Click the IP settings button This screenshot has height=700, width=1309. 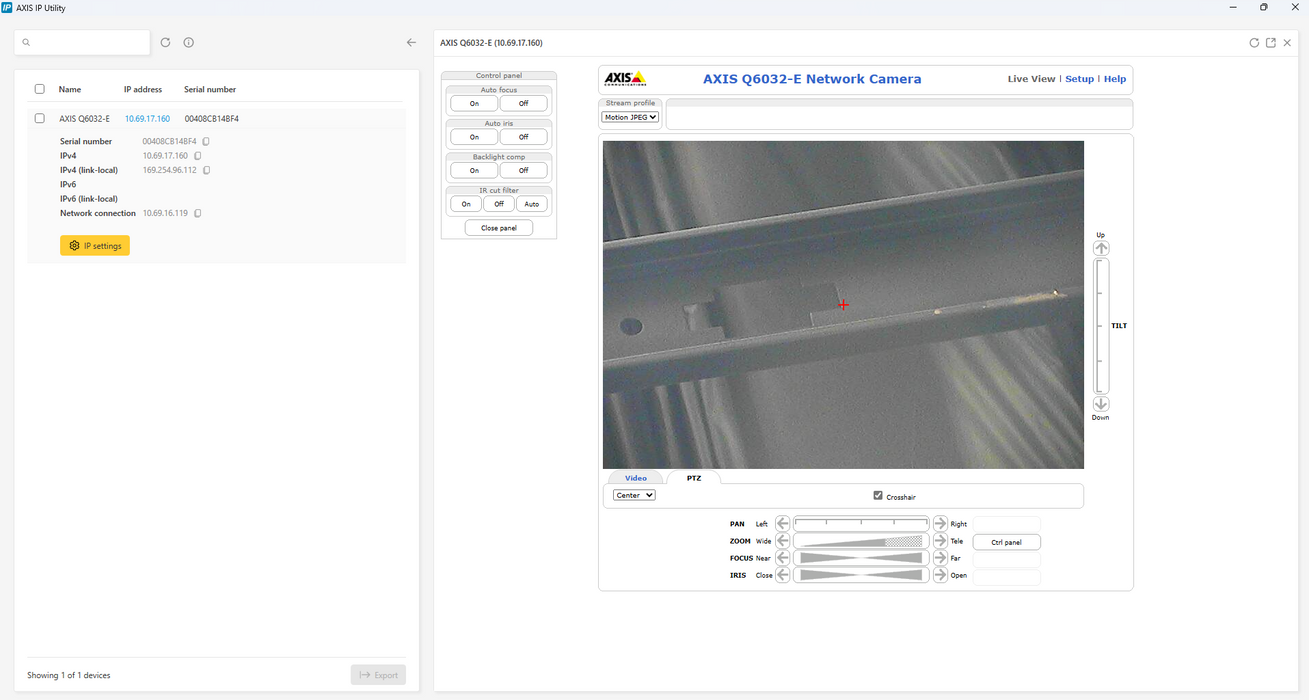coord(95,246)
